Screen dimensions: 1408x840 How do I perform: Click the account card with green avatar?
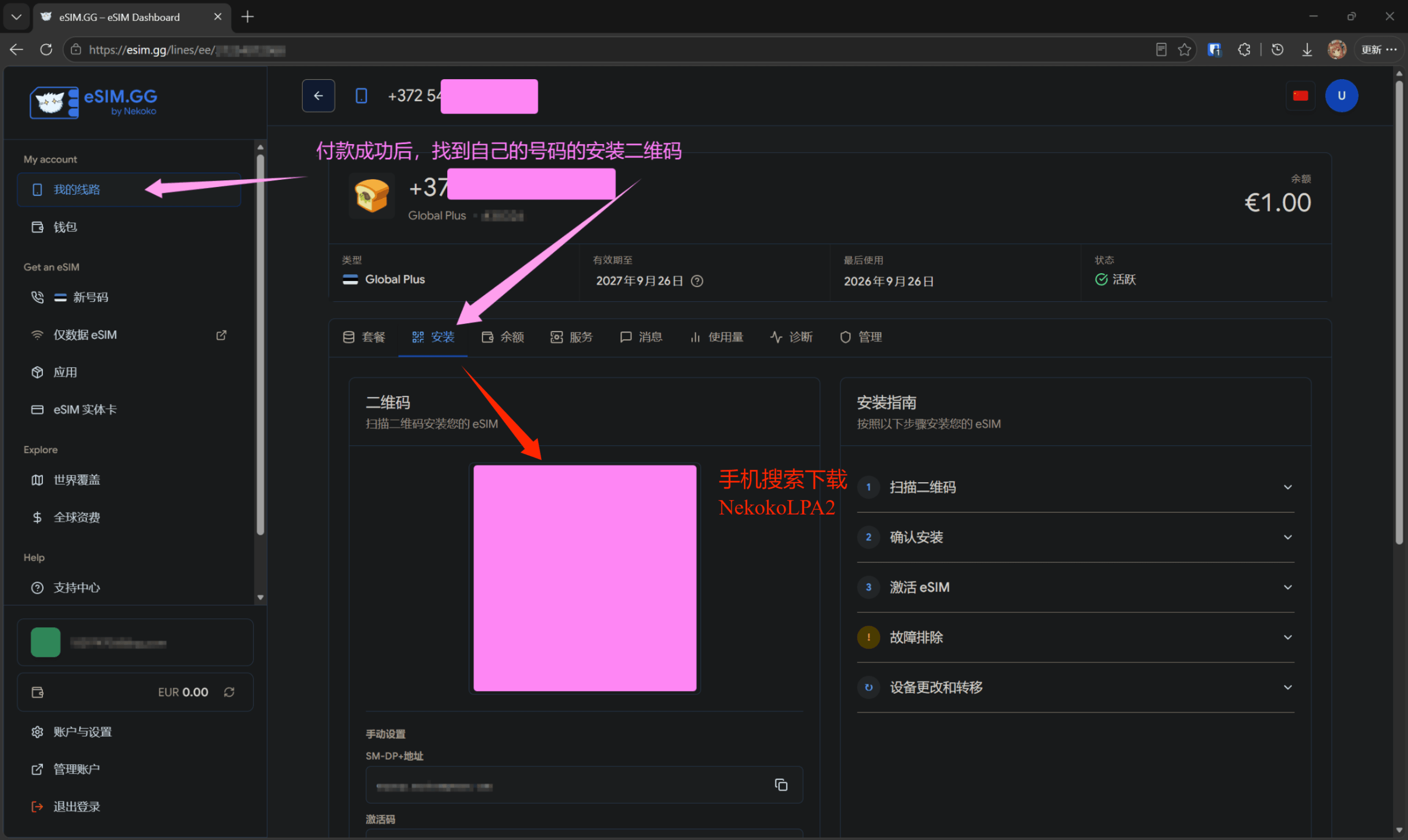coord(135,642)
